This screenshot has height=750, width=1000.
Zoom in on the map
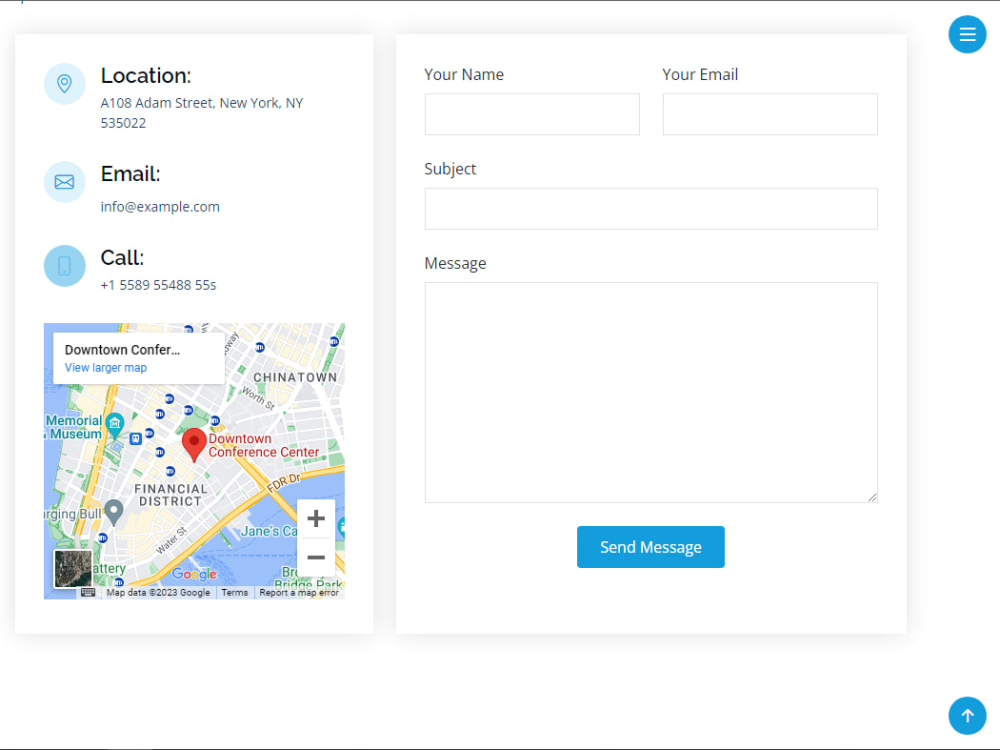[316, 518]
